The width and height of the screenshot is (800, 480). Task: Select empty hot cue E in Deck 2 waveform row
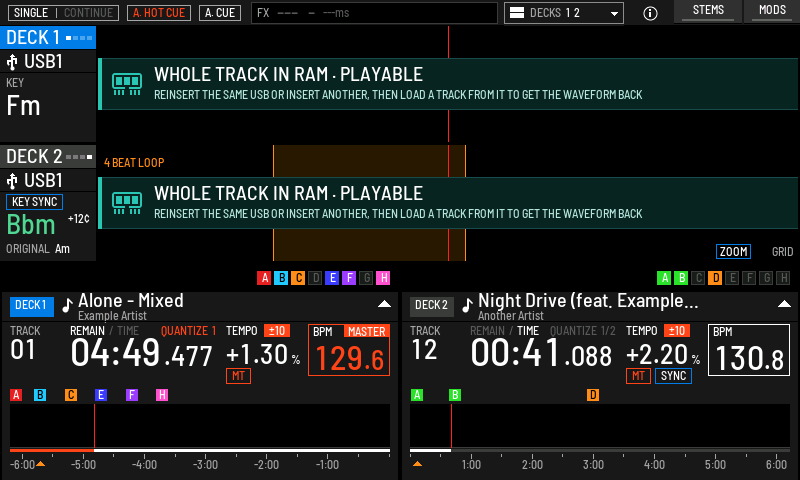(732, 278)
